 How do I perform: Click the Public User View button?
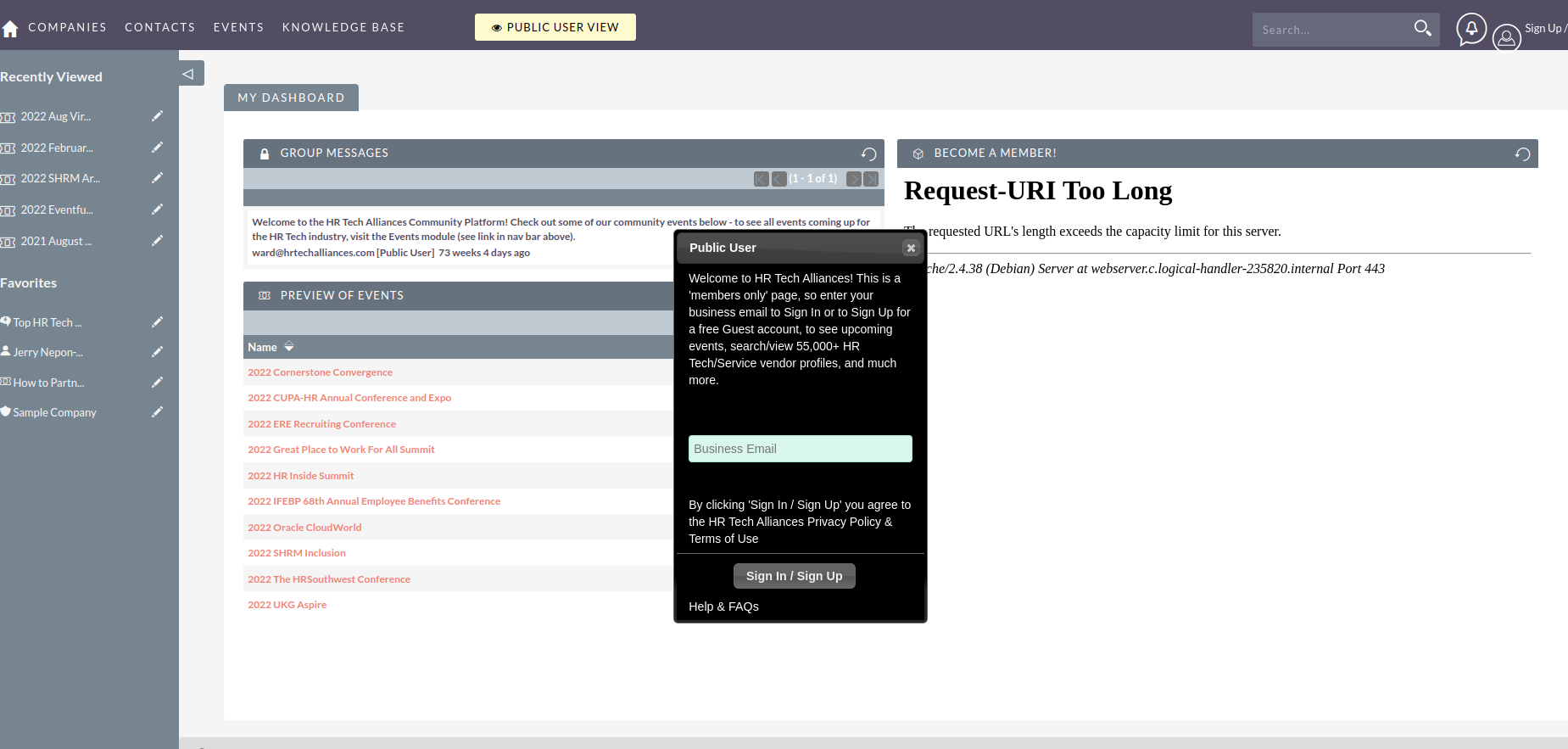[x=555, y=27]
